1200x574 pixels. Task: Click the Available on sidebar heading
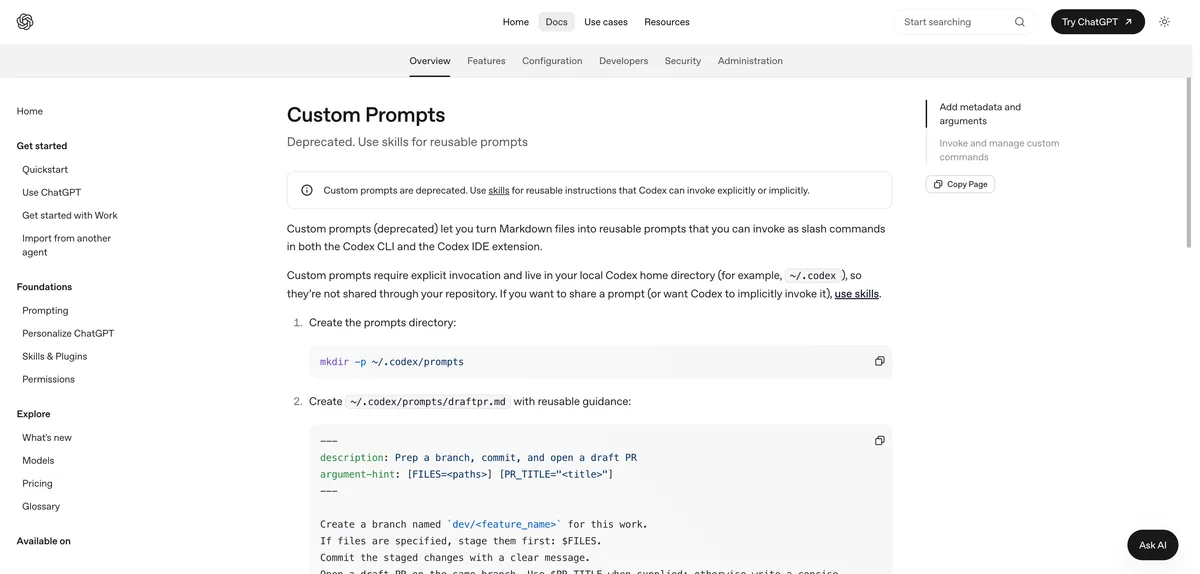(43, 541)
